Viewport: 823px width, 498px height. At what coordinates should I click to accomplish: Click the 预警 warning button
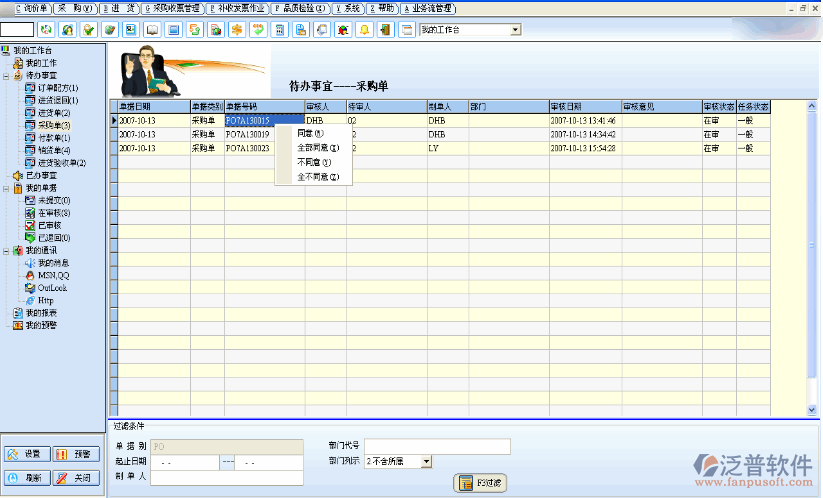(76, 454)
